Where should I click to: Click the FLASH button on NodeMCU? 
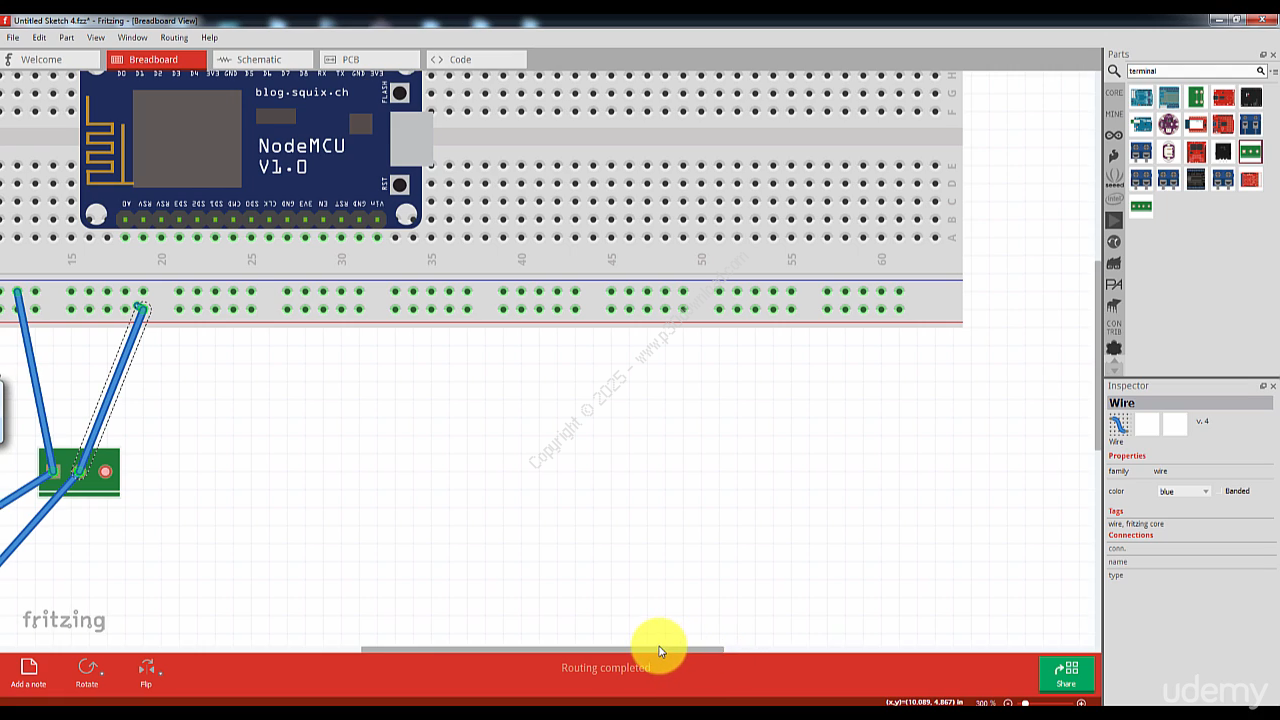(400, 93)
